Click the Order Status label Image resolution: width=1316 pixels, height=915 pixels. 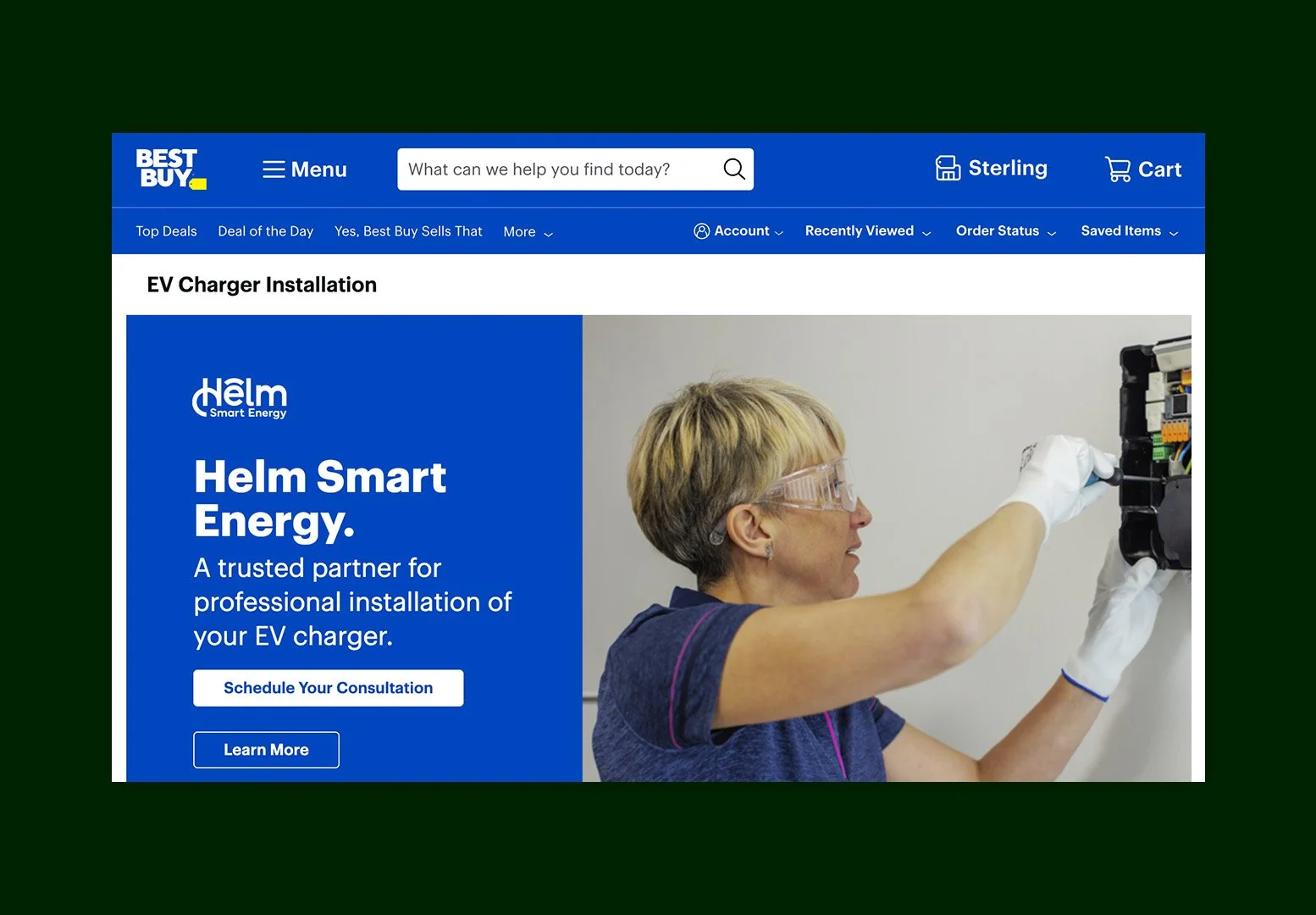click(998, 230)
